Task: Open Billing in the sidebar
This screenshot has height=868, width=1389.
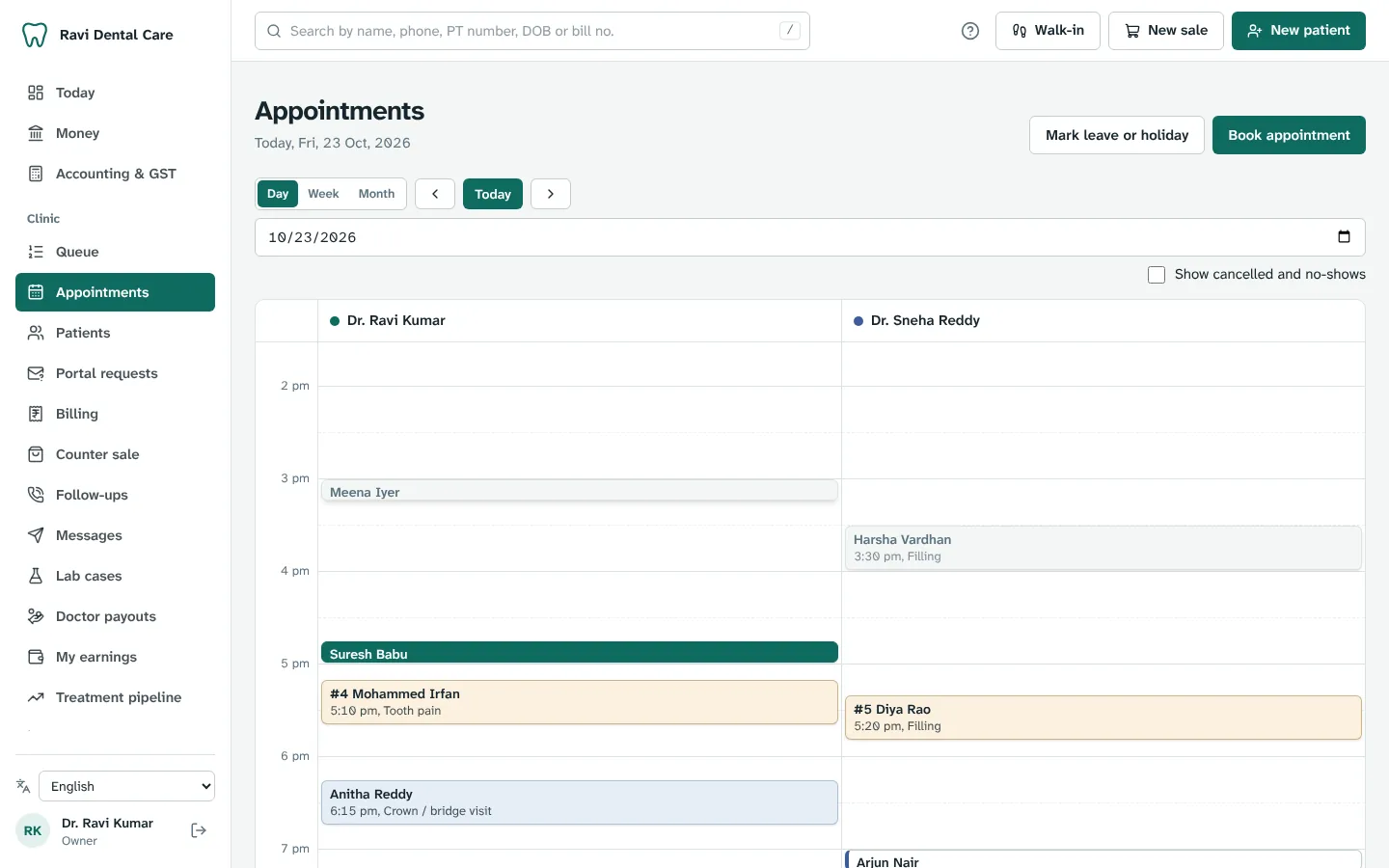Action: pyautogui.click(x=115, y=414)
